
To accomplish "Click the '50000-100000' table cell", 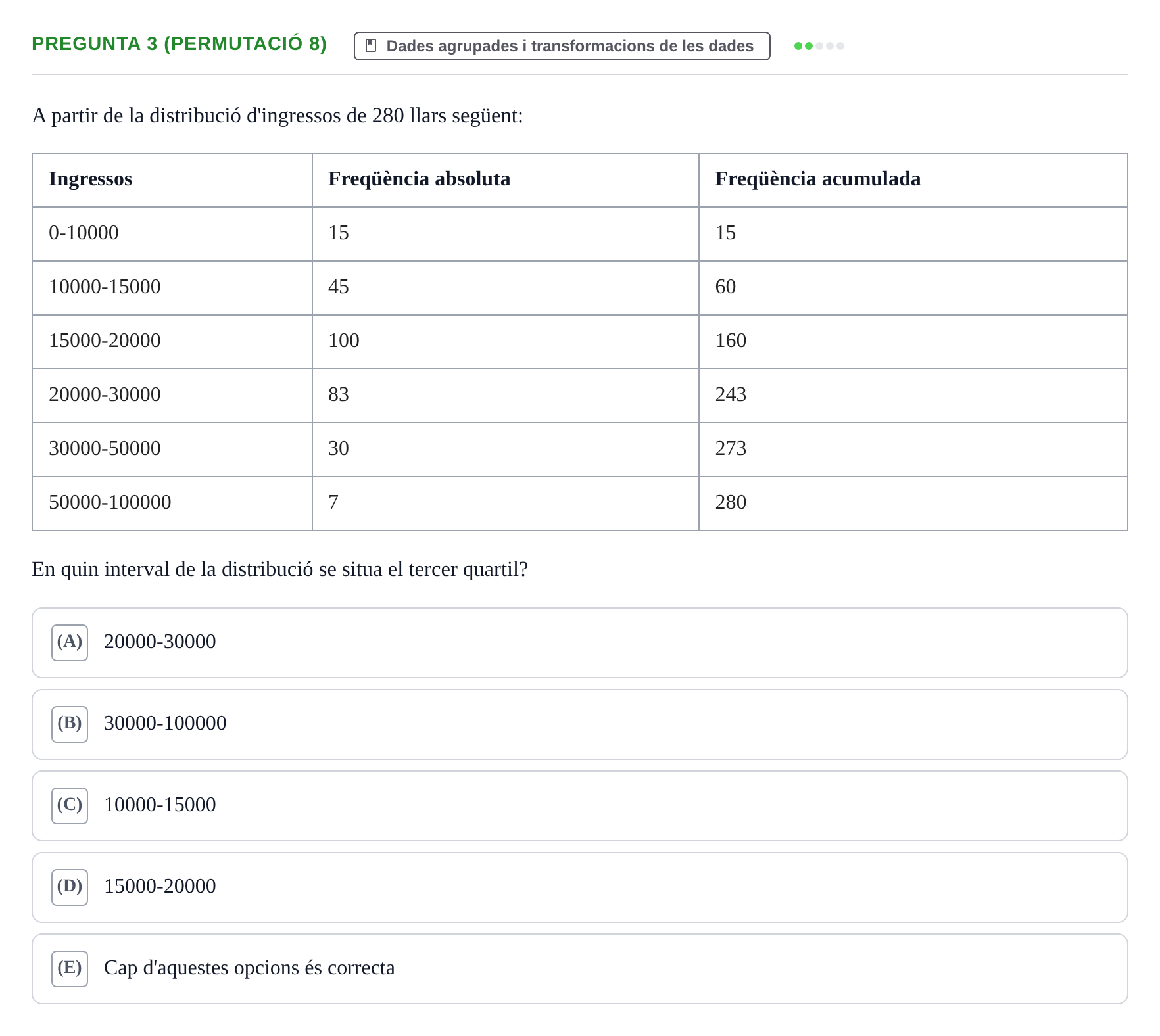I will (x=172, y=504).
